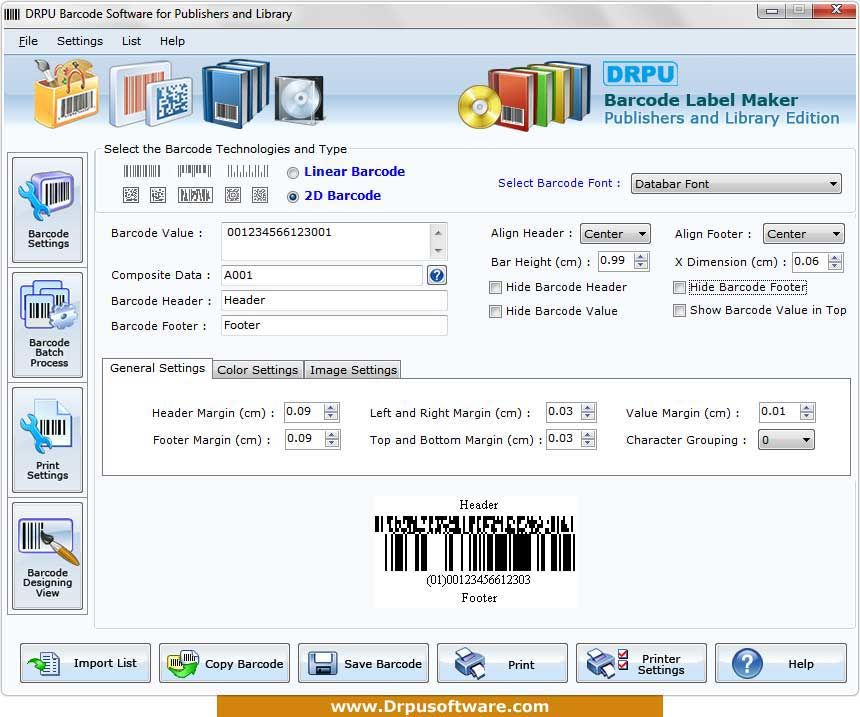Expand the Select Barcode Font dropdown
The width and height of the screenshot is (860, 717).
pos(736,184)
